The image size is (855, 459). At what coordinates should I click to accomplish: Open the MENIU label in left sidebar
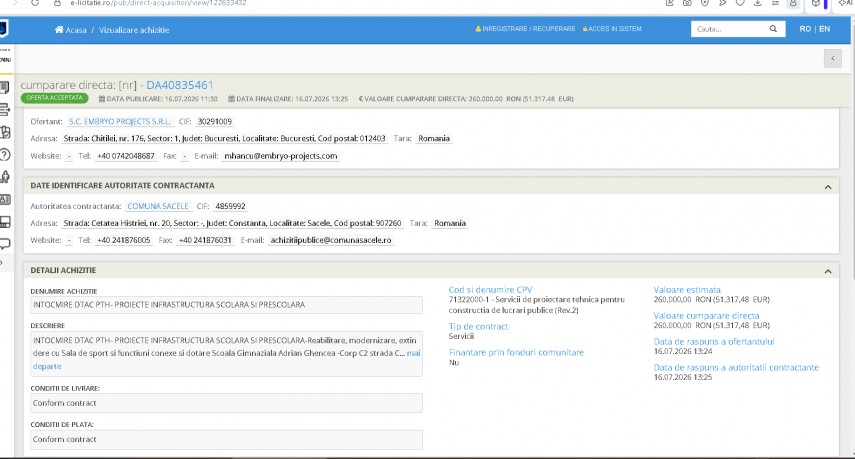point(5,60)
